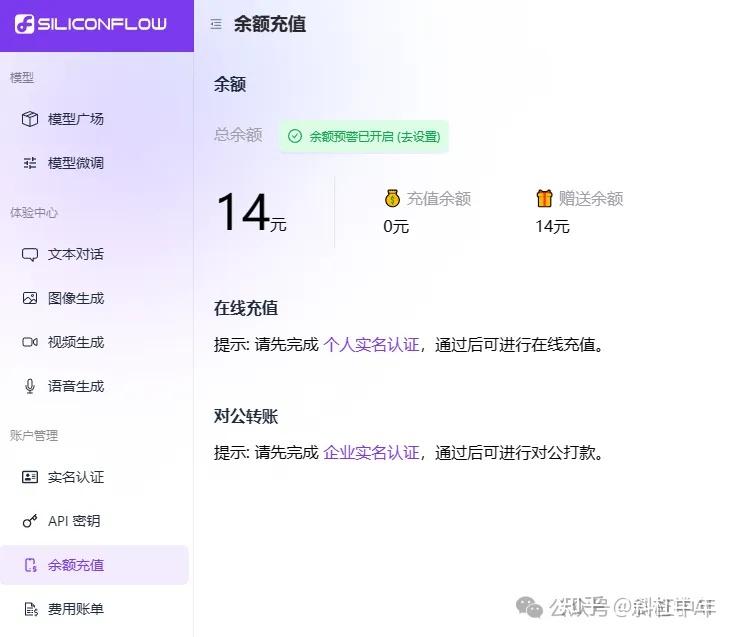Follow the 企业实名认证 link
This screenshot has height=637, width=735.
[x=371, y=452]
